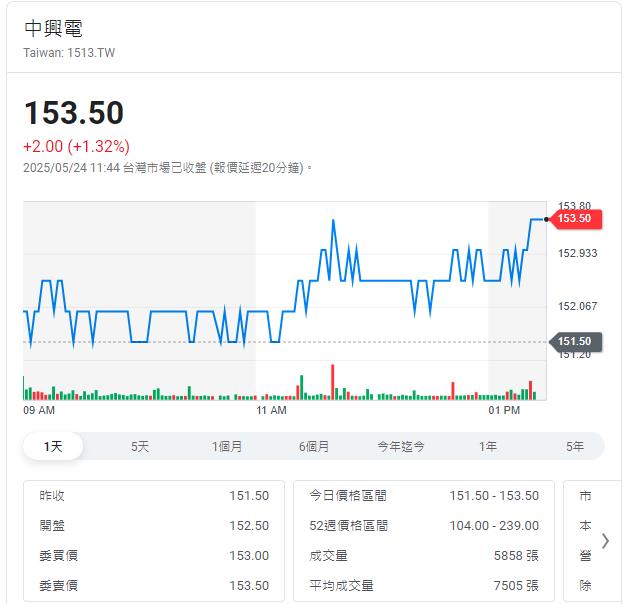The height and width of the screenshot is (604, 627).
Task: Select the 1天 time range tab
Action: pos(53,446)
